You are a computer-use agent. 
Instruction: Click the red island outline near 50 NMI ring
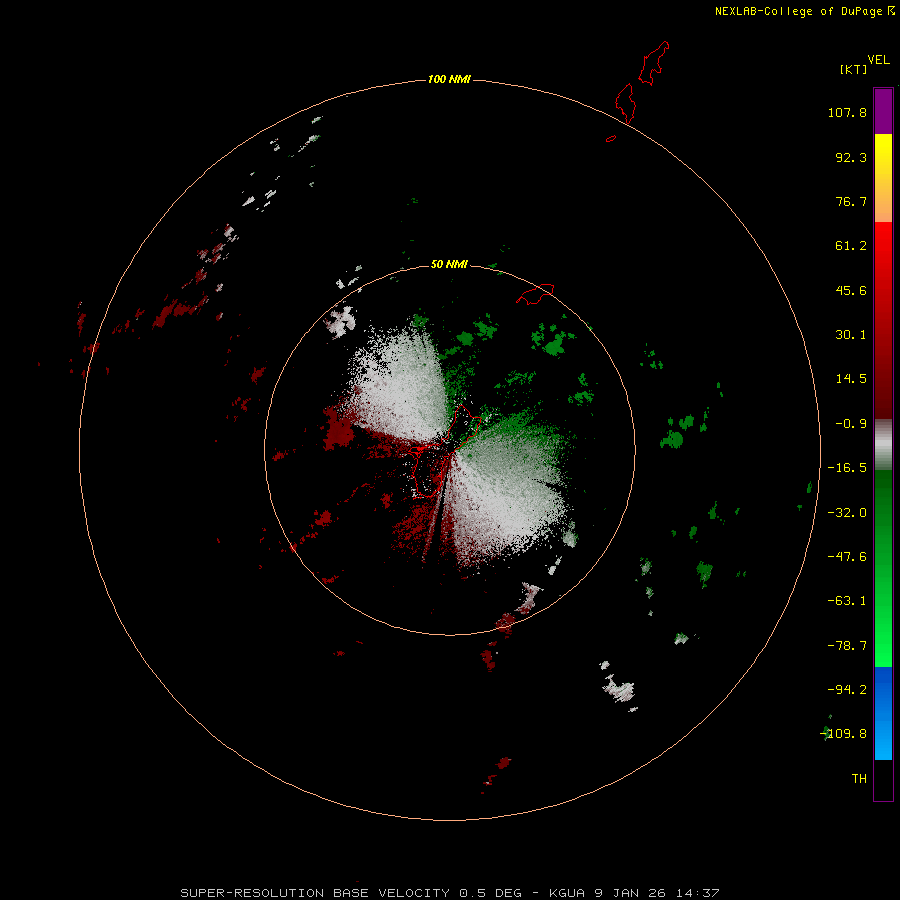click(535, 294)
